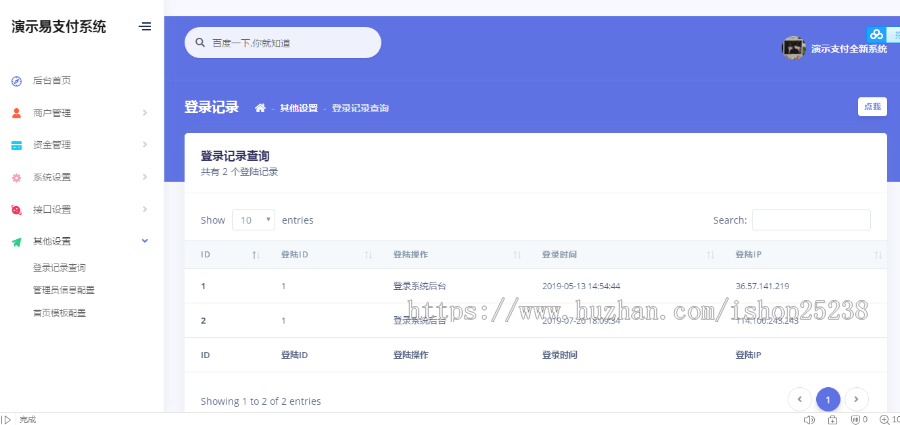Click the user icon beside 商户管理
Image resolution: width=900 pixels, height=425 pixels.
click(17, 113)
